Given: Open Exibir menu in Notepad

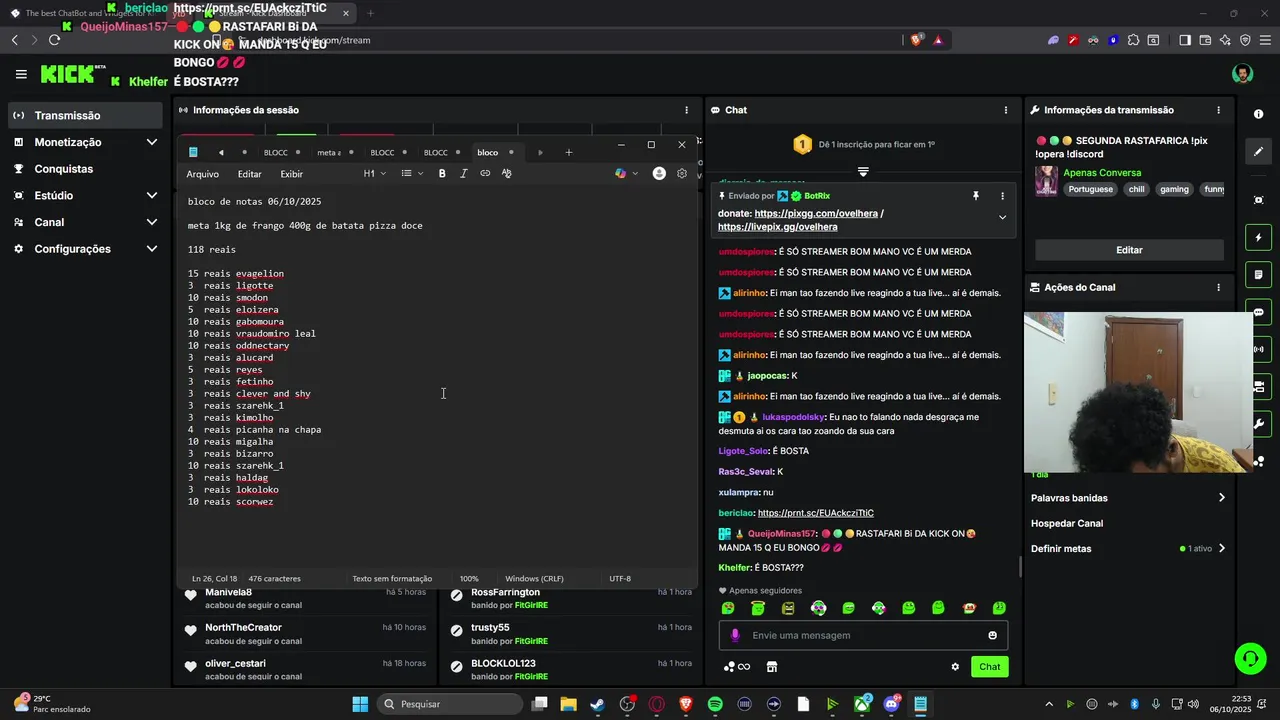Looking at the screenshot, I should pyautogui.click(x=291, y=174).
